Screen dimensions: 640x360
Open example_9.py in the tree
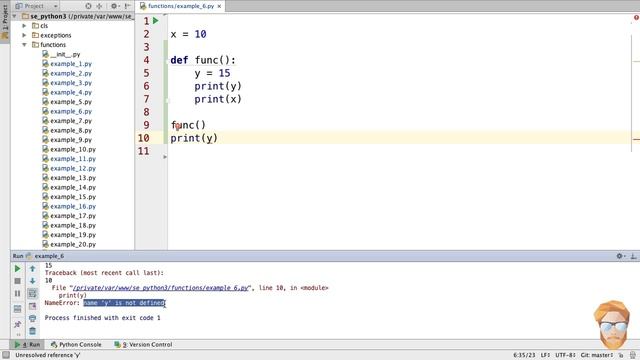[67, 140]
